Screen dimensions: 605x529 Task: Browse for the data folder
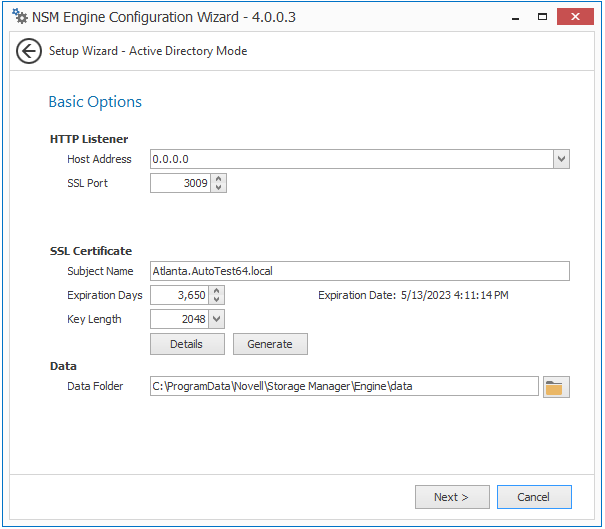coord(556,387)
